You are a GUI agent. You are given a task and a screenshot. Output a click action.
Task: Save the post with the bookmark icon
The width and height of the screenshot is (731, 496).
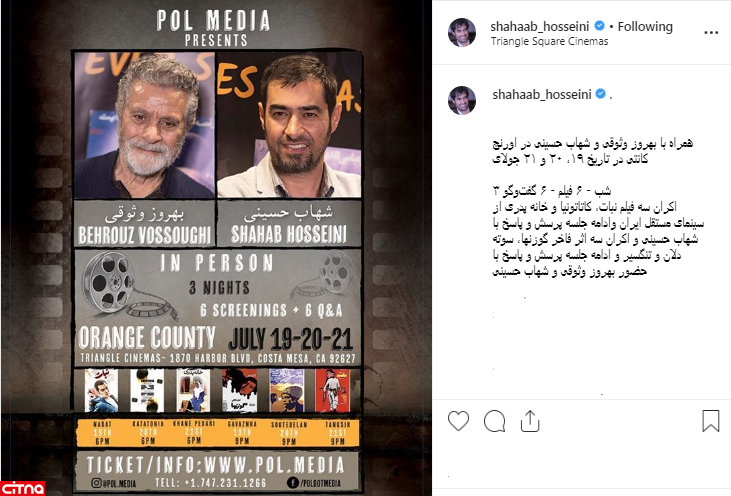(x=710, y=420)
